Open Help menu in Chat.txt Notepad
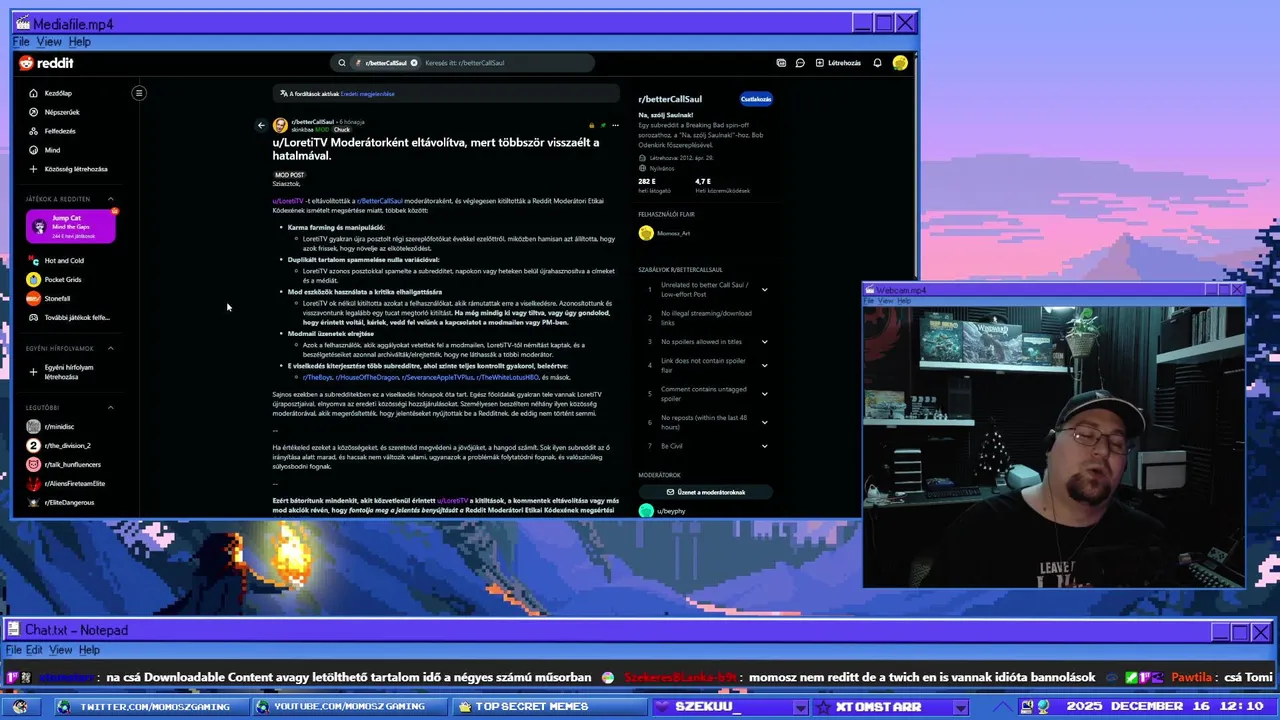Viewport: 1280px width, 720px height. (x=89, y=650)
